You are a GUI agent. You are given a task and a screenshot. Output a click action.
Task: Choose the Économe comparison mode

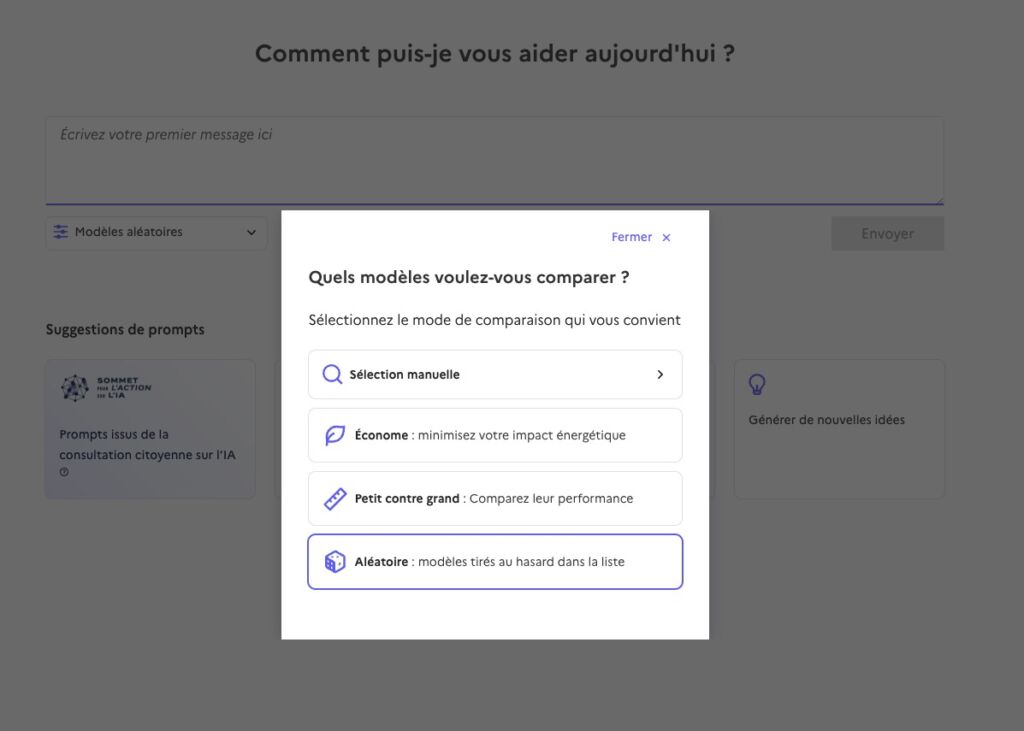[x=495, y=436]
